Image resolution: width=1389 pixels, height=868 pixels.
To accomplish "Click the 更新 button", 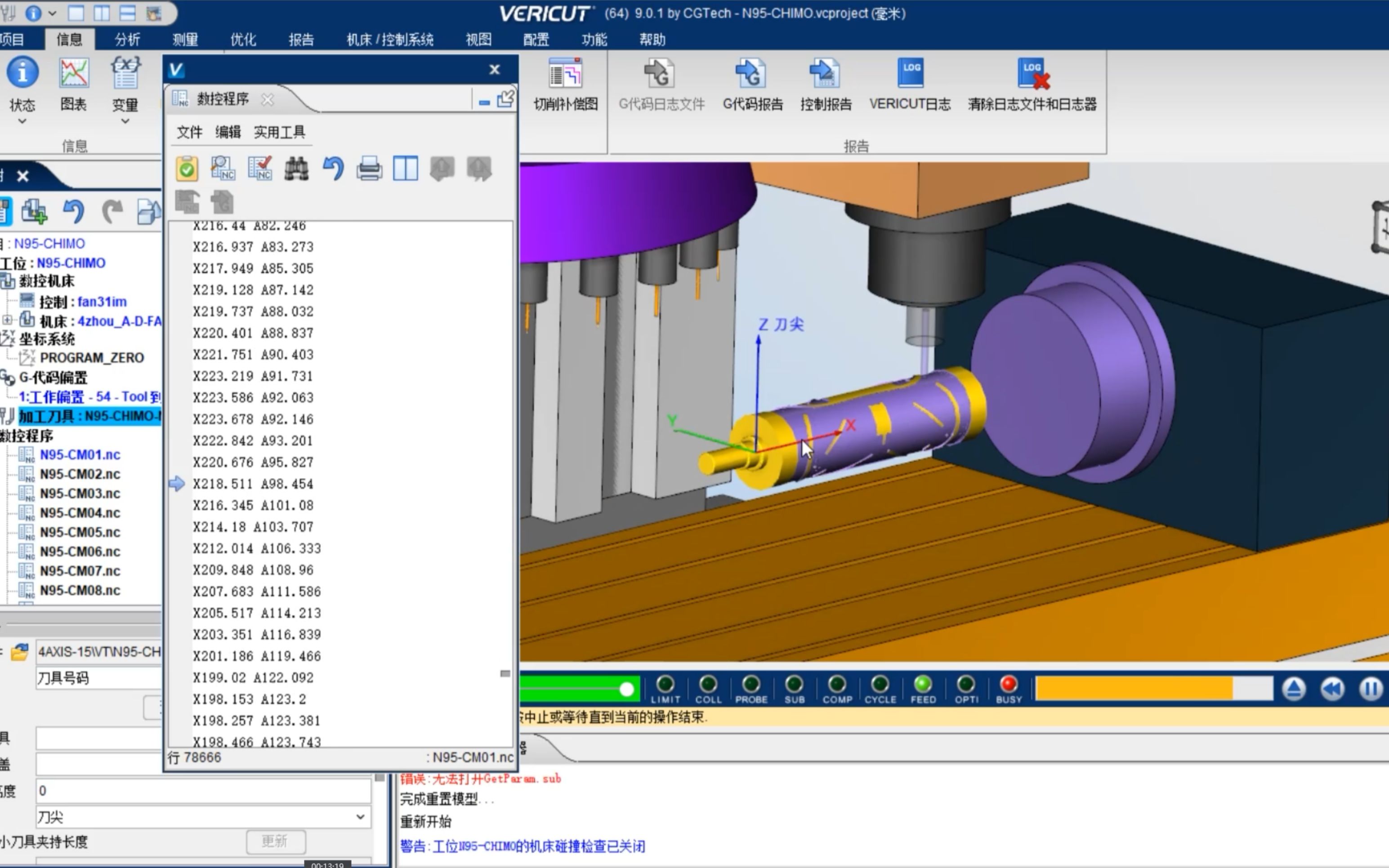I will [275, 841].
